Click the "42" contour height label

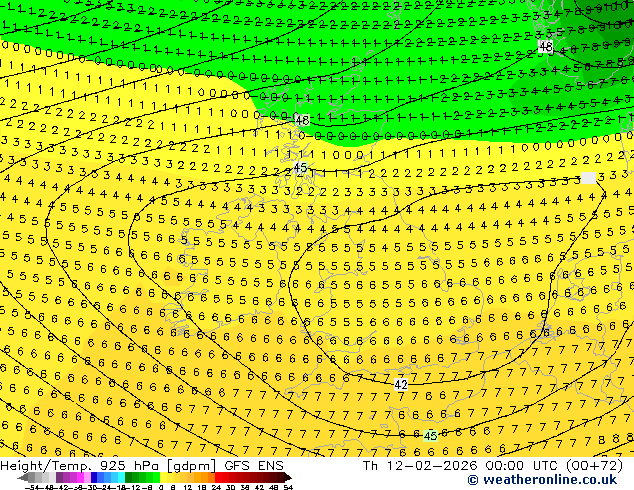401,384
